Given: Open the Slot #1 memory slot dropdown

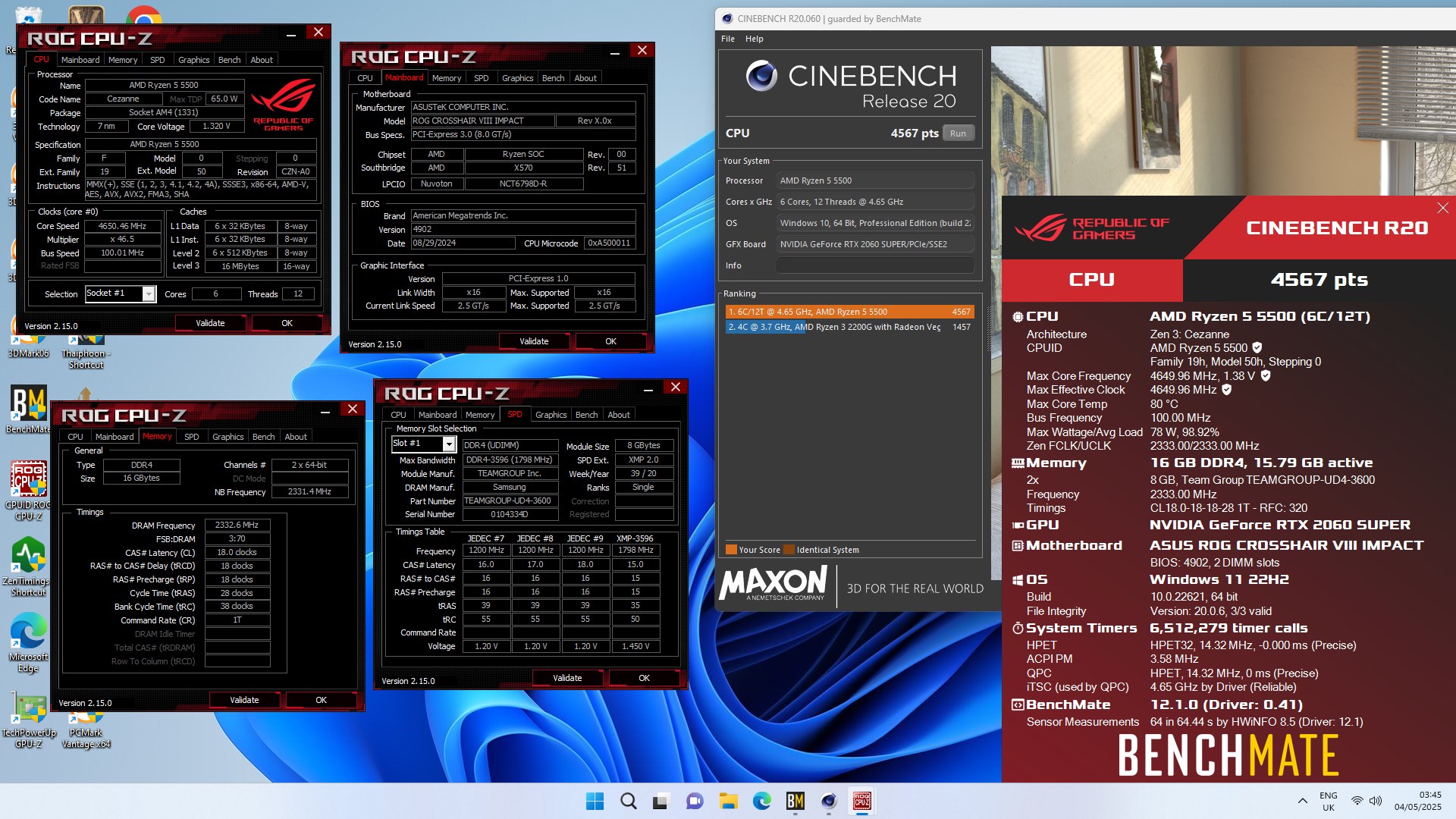Looking at the screenshot, I should pyautogui.click(x=449, y=444).
